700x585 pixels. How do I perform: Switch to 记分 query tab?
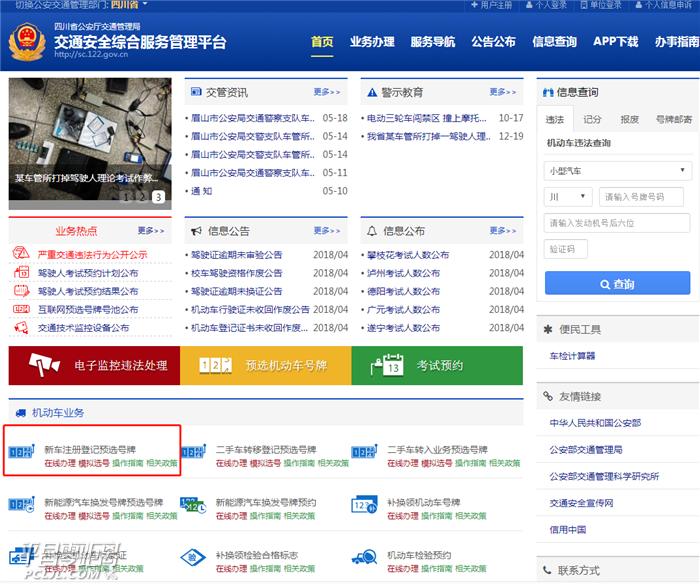(592, 119)
